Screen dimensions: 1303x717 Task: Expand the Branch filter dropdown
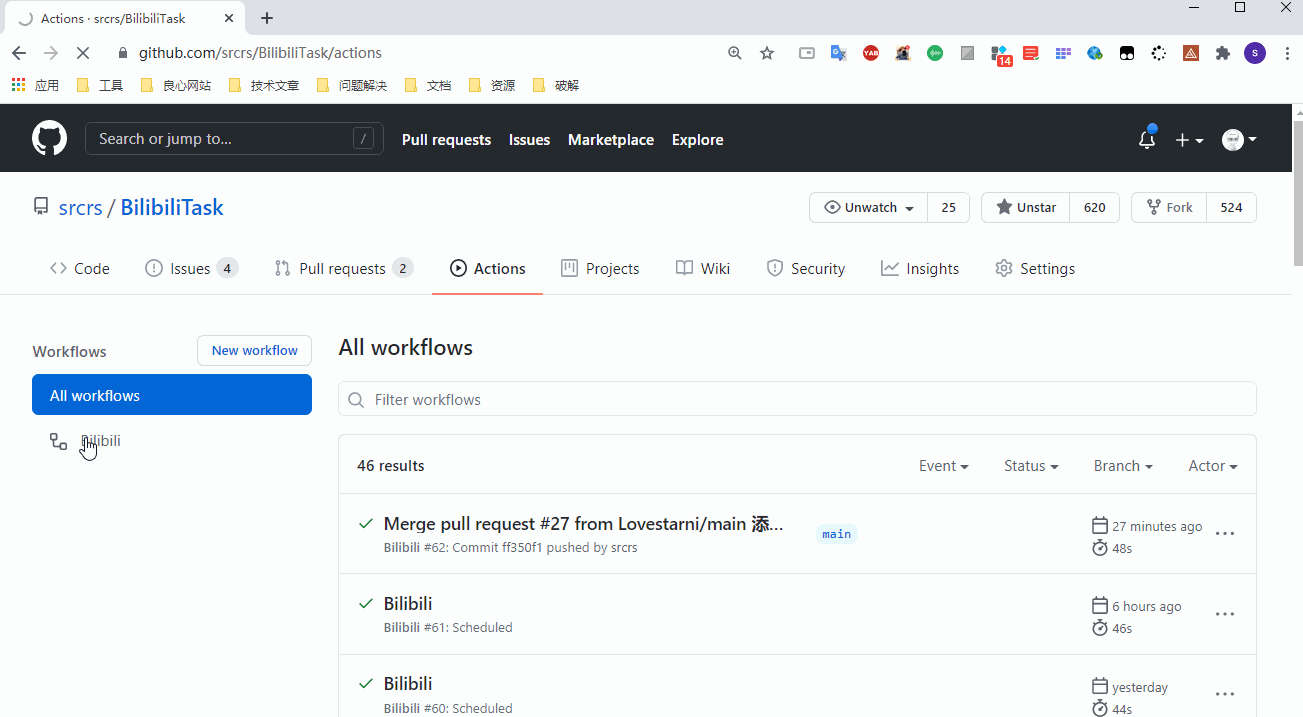click(1123, 466)
